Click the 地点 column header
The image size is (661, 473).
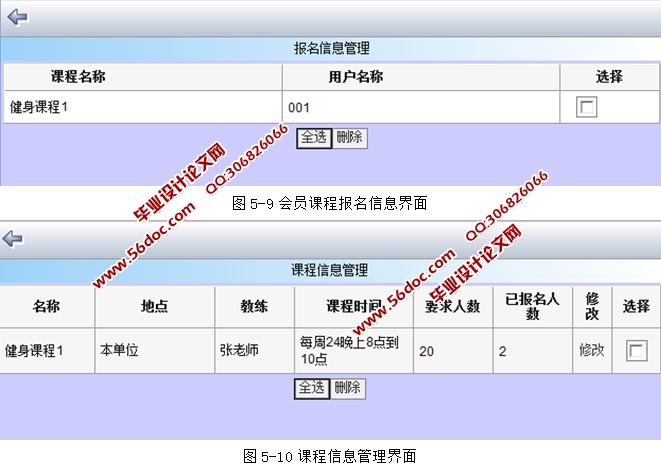[x=154, y=306]
